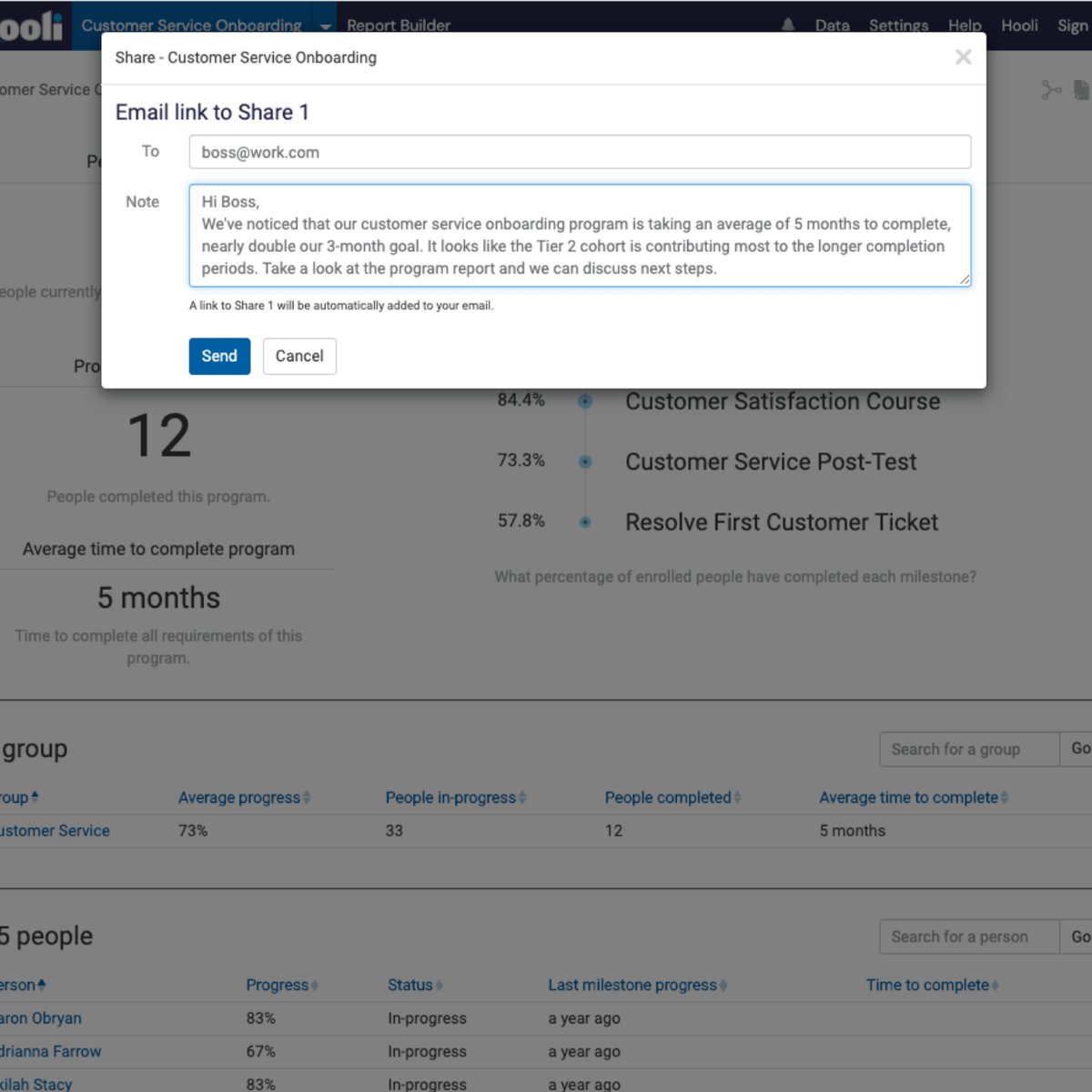Screen dimensions: 1092x1092
Task: Open Aaron Obryan's profile link
Action: 40,1018
